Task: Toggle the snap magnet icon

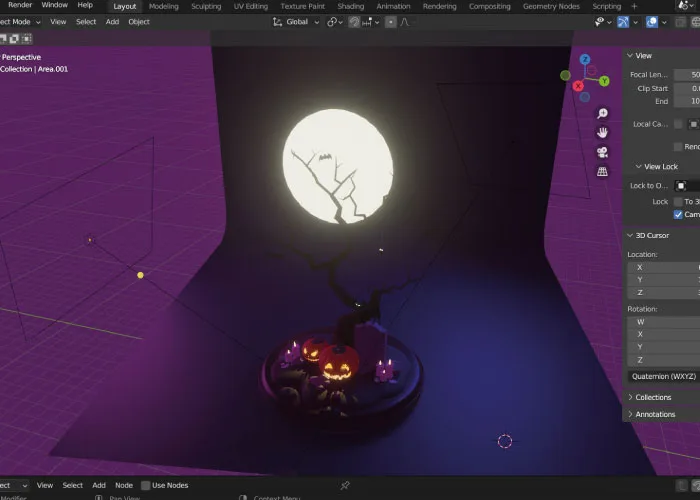Action: coord(354,22)
